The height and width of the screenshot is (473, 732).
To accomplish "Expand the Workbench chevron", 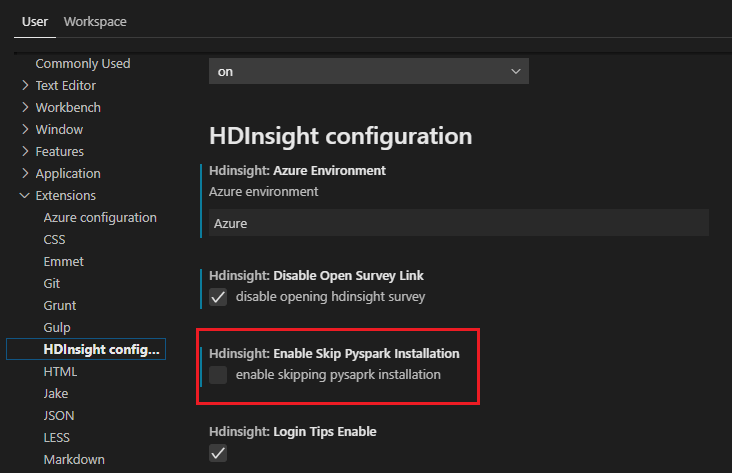I will pos(25,107).
